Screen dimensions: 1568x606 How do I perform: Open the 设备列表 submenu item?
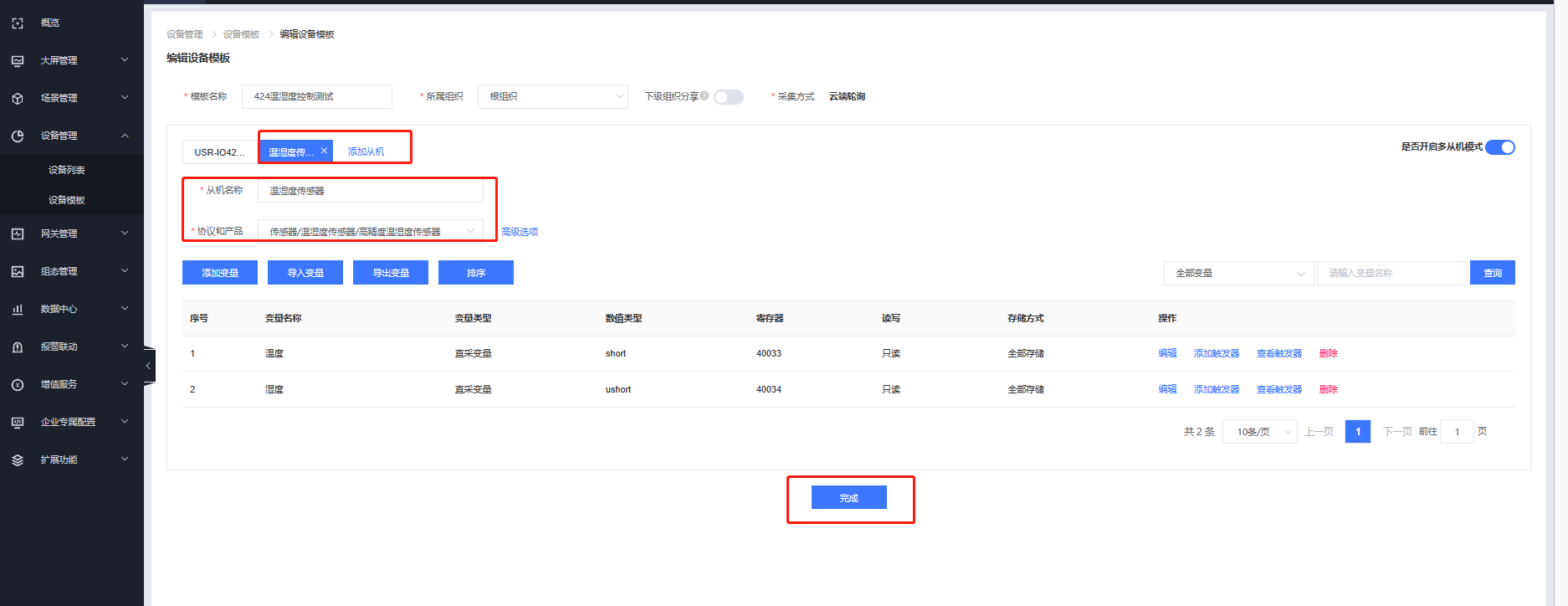click(67, 170)
